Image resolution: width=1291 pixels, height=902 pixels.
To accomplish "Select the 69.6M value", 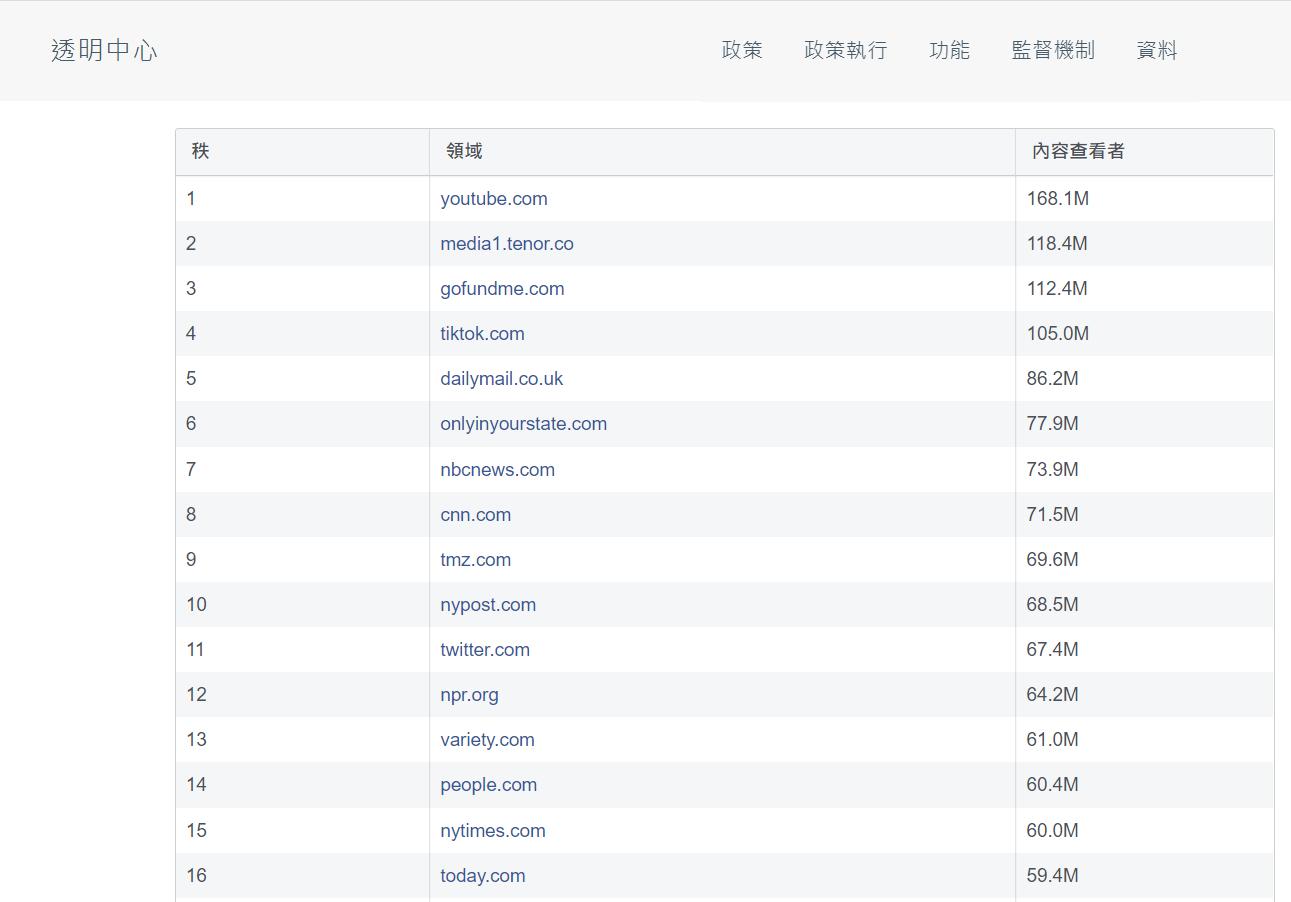I will coord(1052,560).
